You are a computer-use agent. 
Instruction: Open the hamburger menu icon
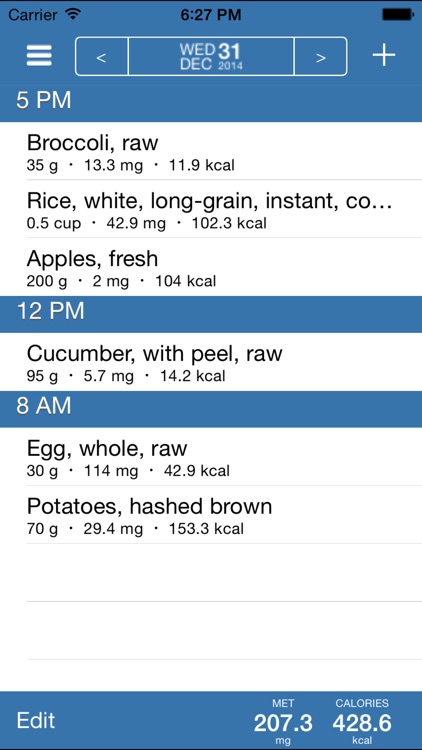(39, 56)
